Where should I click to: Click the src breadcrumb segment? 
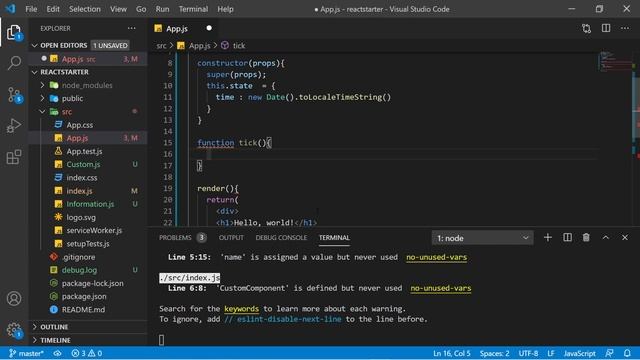coord(162,46)
